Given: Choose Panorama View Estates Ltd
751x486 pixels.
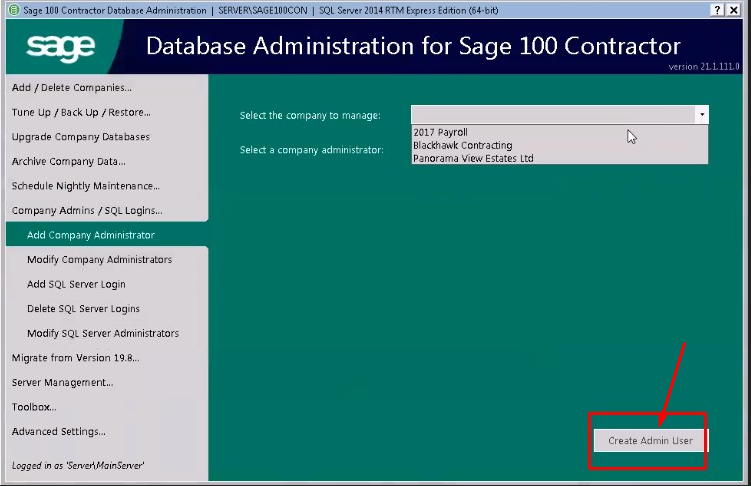Looking at the screenshot, I should [x=559, y=158].
